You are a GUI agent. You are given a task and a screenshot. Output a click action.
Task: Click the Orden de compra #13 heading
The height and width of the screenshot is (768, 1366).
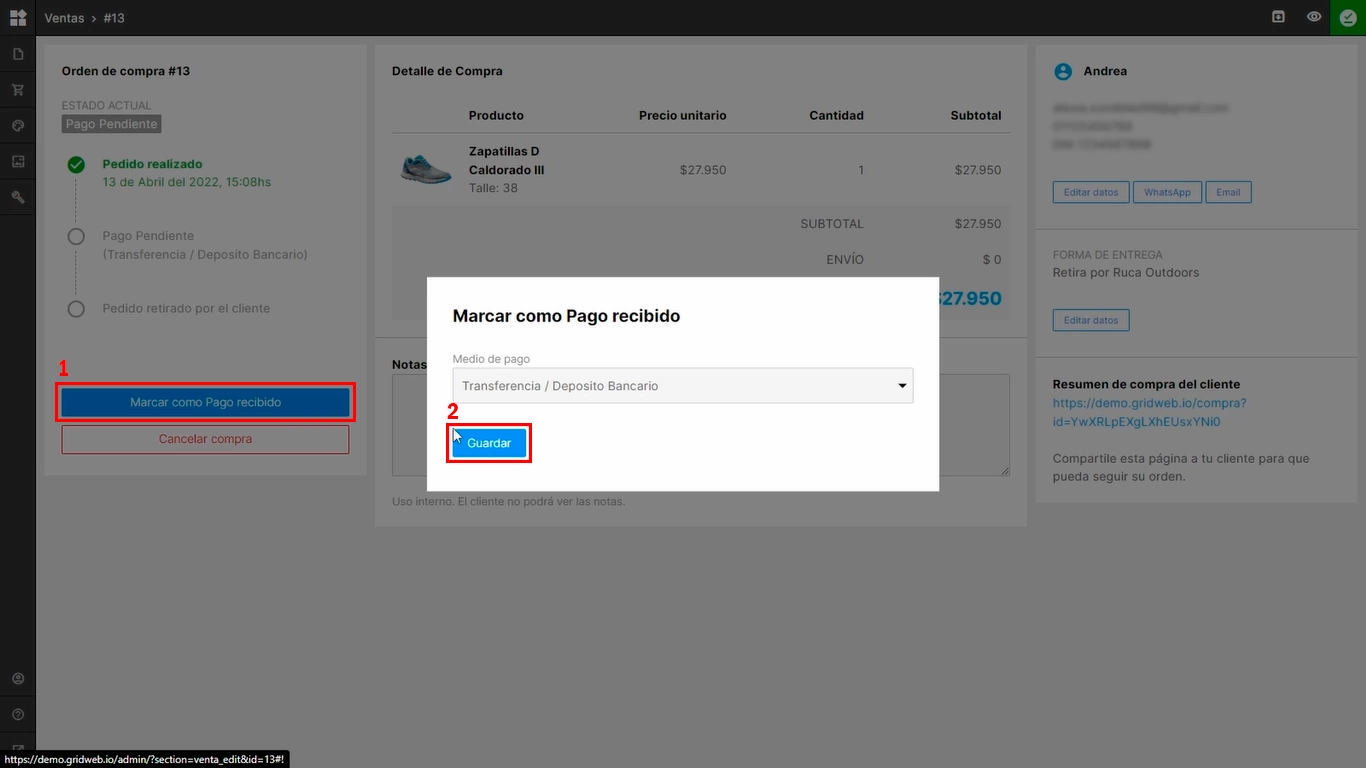coord(126,71)
